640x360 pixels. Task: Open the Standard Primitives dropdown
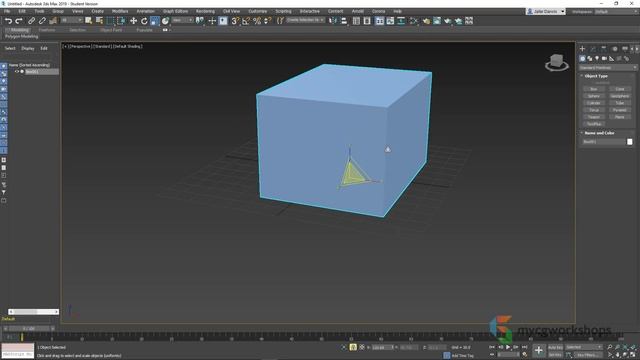pyautogui.click(x=608, y=68)
